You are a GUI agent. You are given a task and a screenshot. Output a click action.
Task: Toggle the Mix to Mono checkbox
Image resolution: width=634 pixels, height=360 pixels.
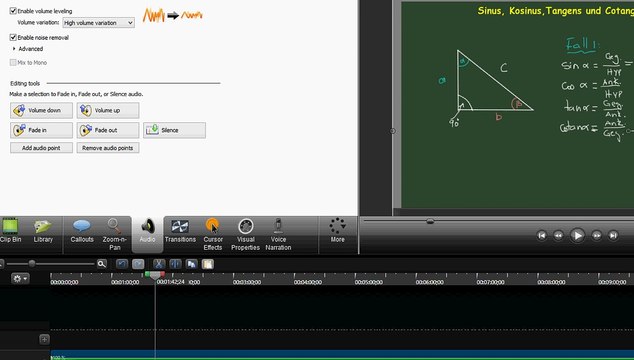point(13,62)
